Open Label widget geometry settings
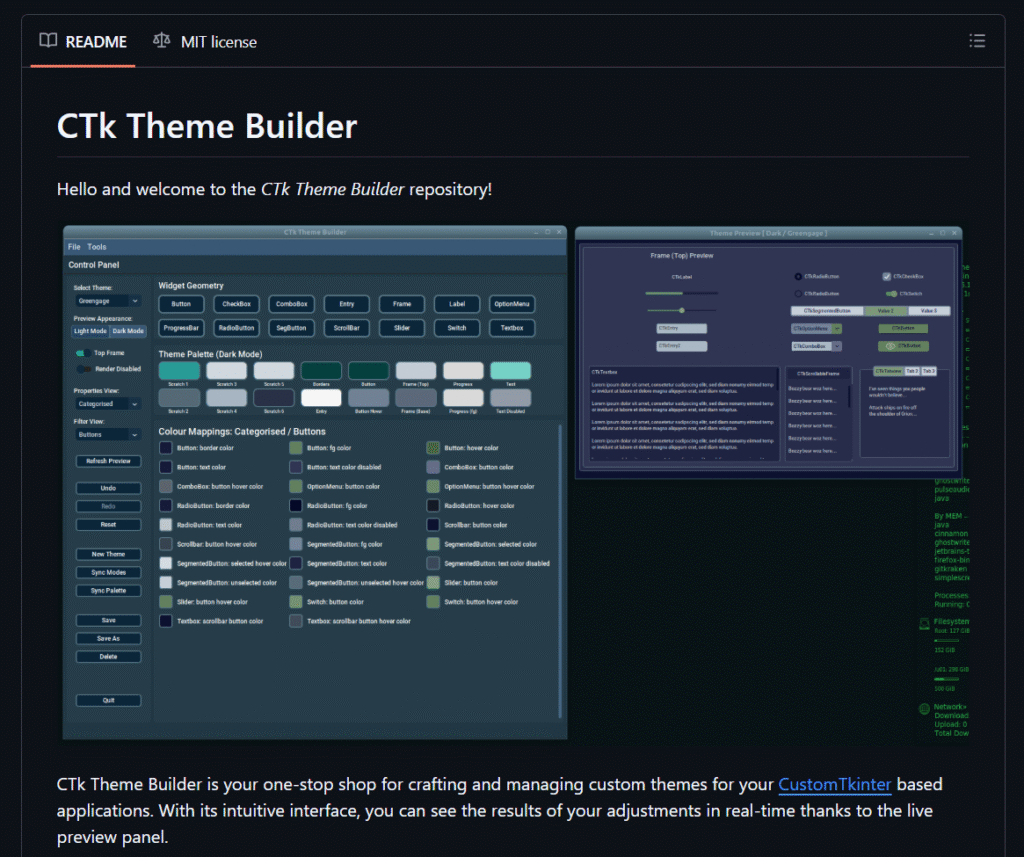Image resolution: width=1024 pixels, height=857 pixels. coord(457,304)
